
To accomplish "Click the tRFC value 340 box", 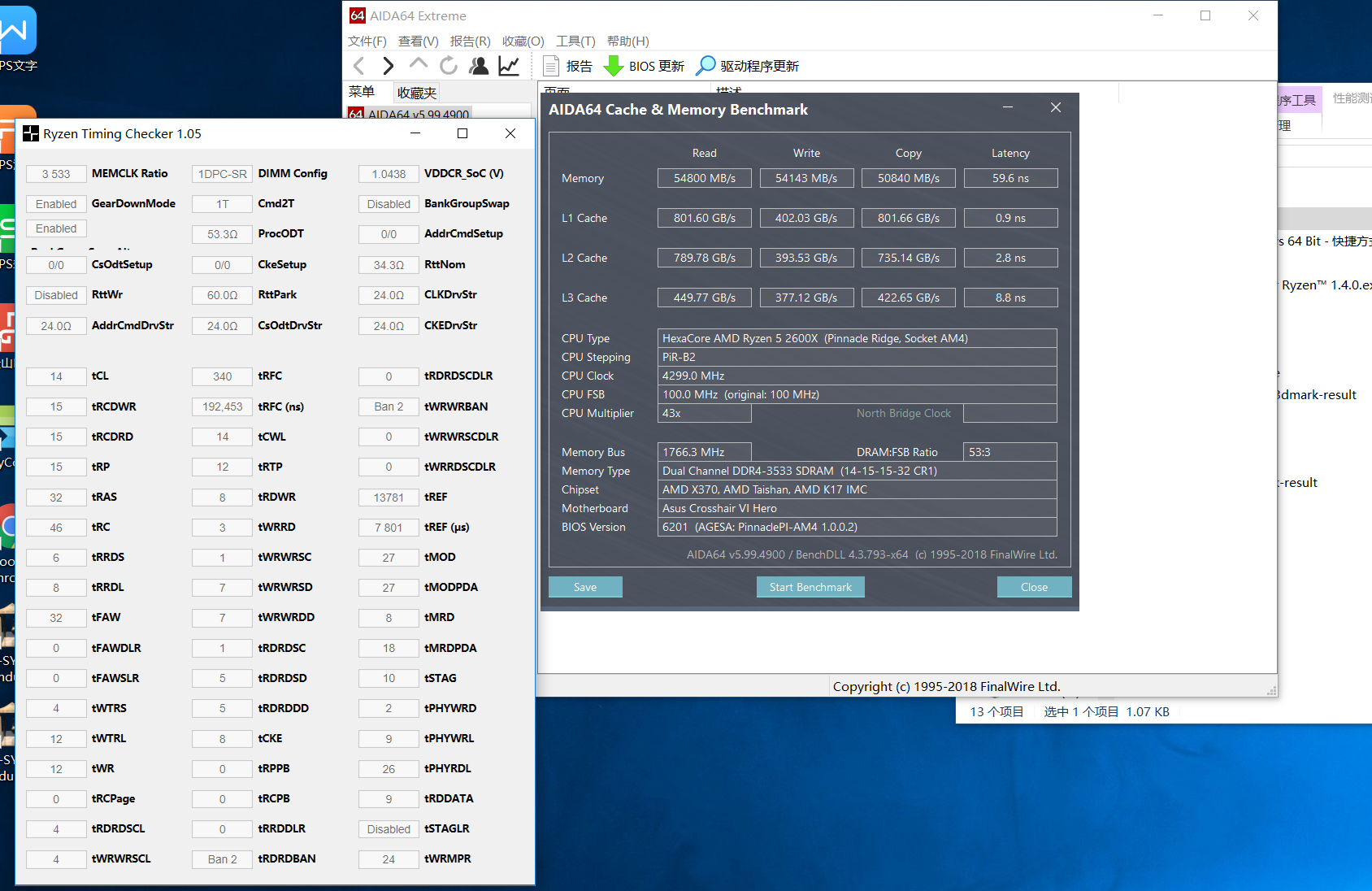I will (x=222, y=376).
